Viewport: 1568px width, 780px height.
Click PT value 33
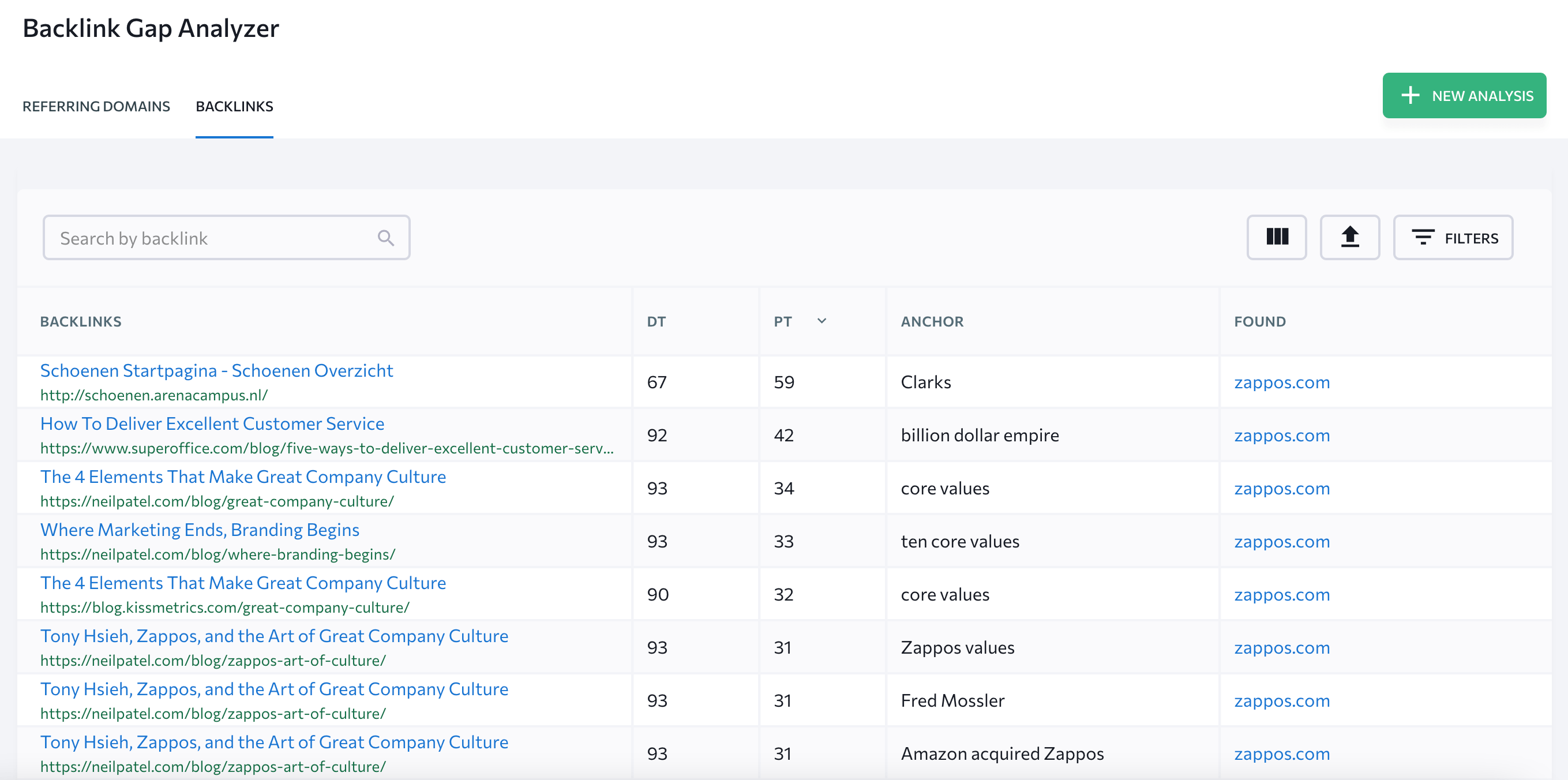pyautogui.click(x=783, y=541)
